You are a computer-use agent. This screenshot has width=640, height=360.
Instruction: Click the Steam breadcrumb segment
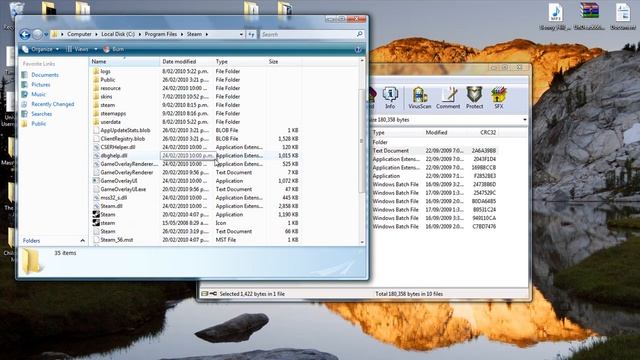click(x=194, y=34)
